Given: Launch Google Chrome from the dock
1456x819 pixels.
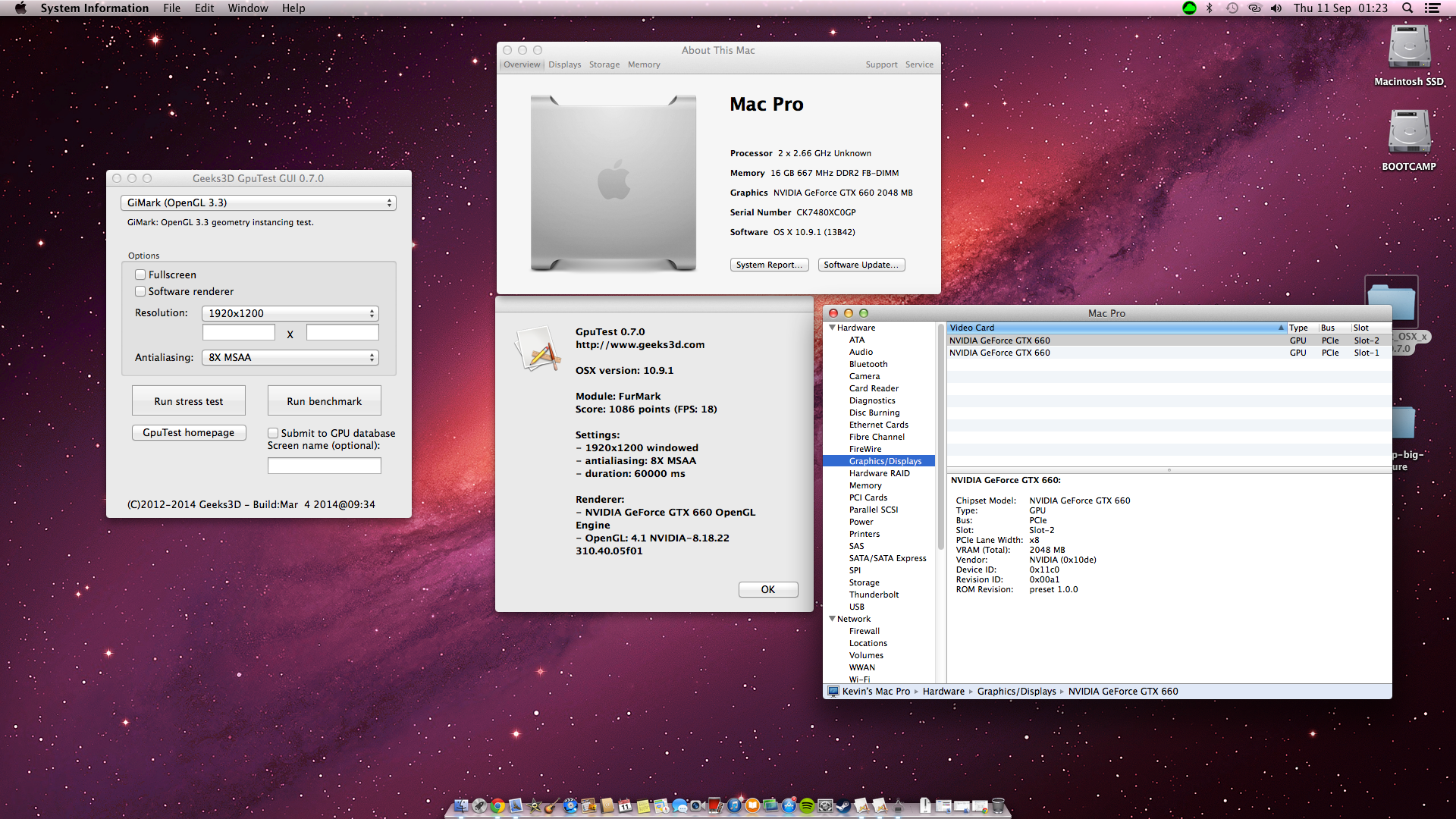Looking at the screenshot, I should click(497, 805).
